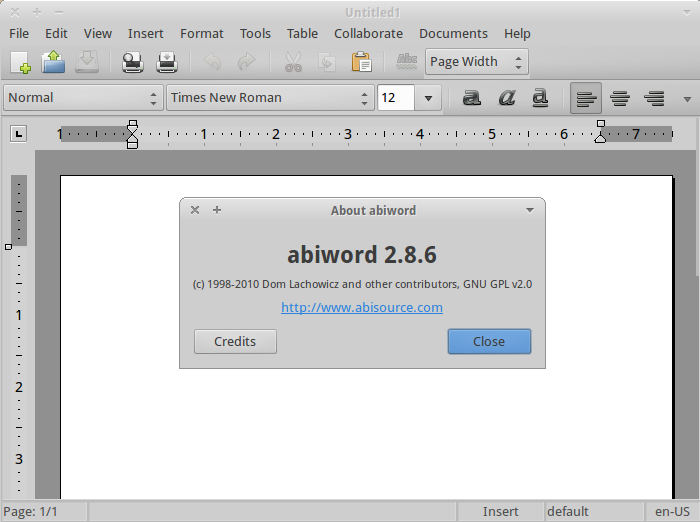
Task: Click the greyed-out Save icon
Action: tap(87, 62)
